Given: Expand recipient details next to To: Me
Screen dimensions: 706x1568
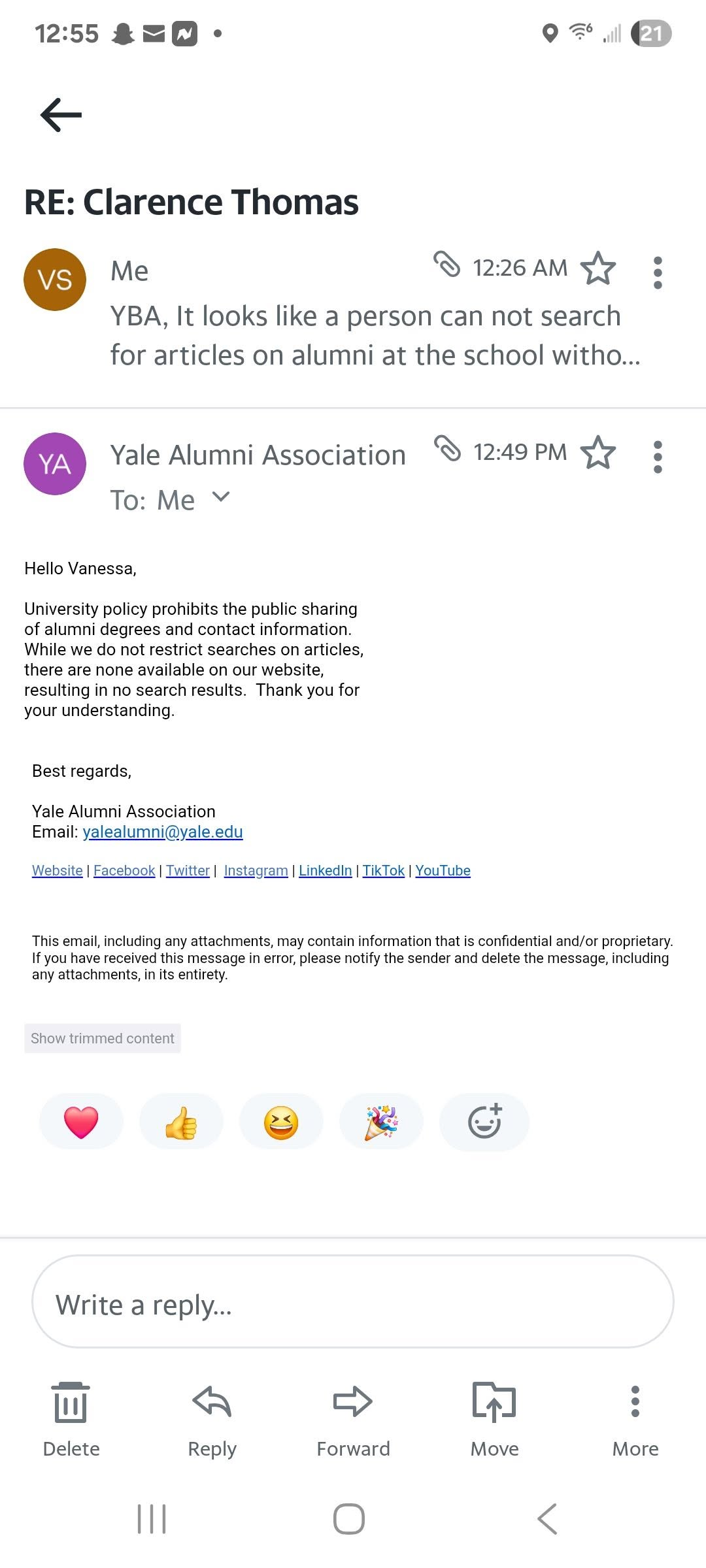Looking at the screenshot, I should click(222, 497).
